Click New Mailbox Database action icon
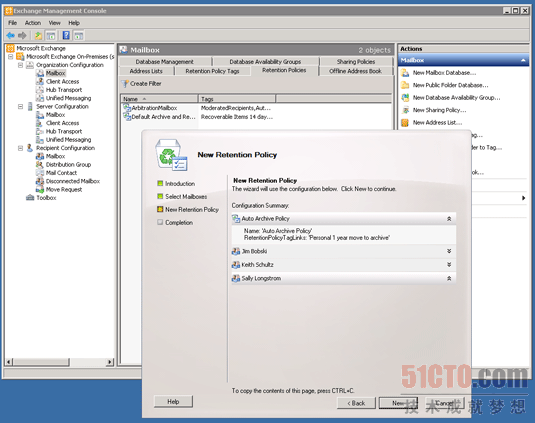The height and width of the screenshot is (423, 535). click(405, 73)
